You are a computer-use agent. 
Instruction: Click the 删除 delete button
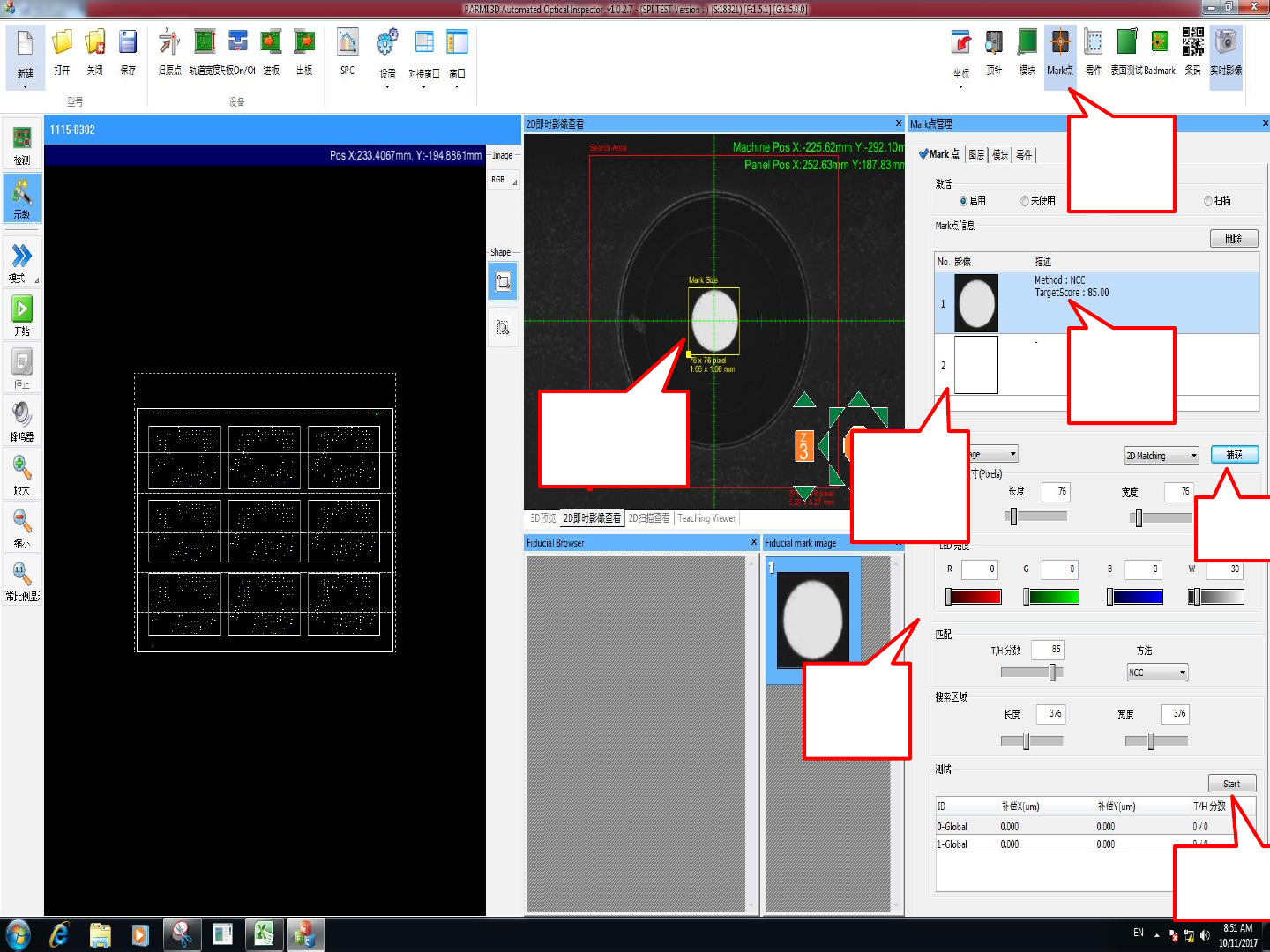[x=1233, y=239]
